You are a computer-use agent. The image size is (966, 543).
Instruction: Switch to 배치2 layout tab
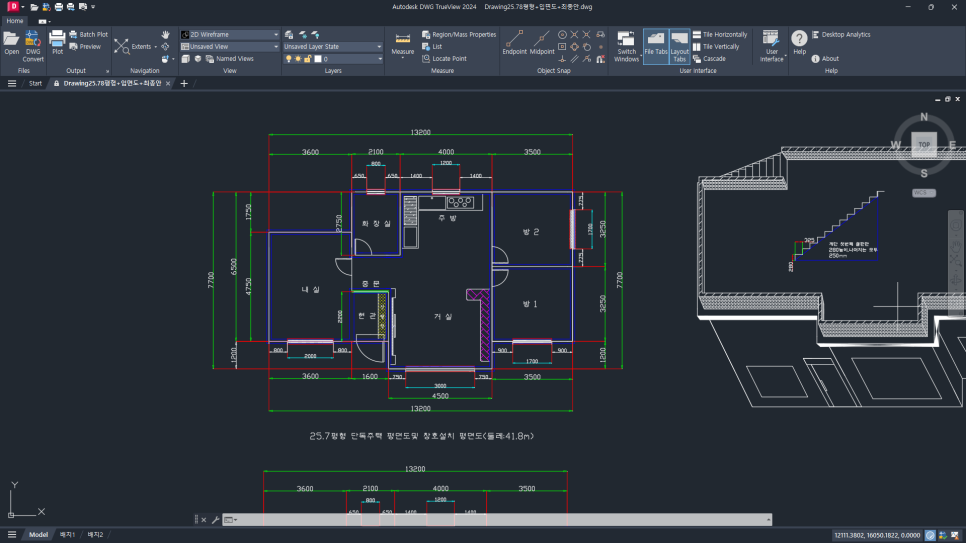95,534
